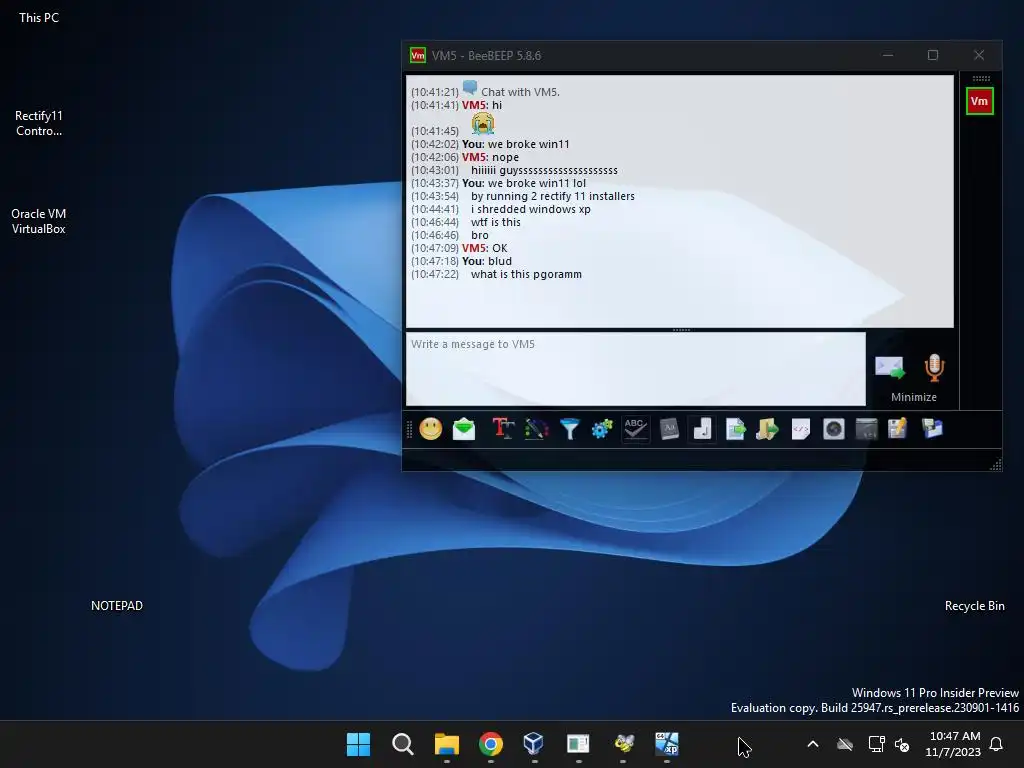The height and width of the screenshot is (768, 1024).
Task: Open VirtualBox cube icon in taskbar
Action: coord(534,744)
